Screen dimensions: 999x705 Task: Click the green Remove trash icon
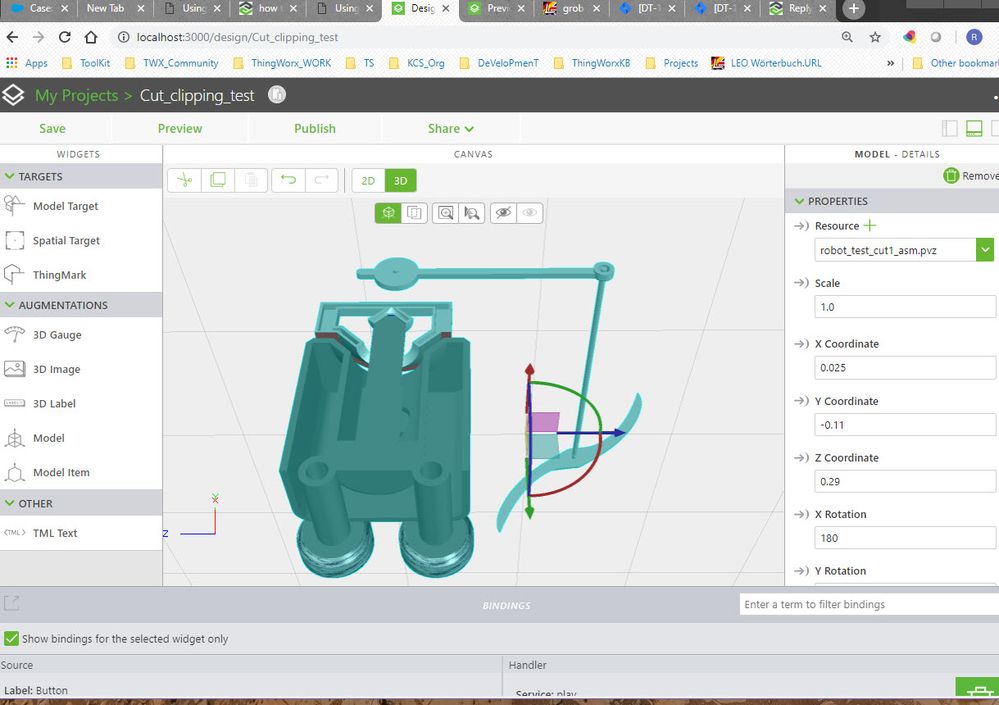[x=951, y=176]
